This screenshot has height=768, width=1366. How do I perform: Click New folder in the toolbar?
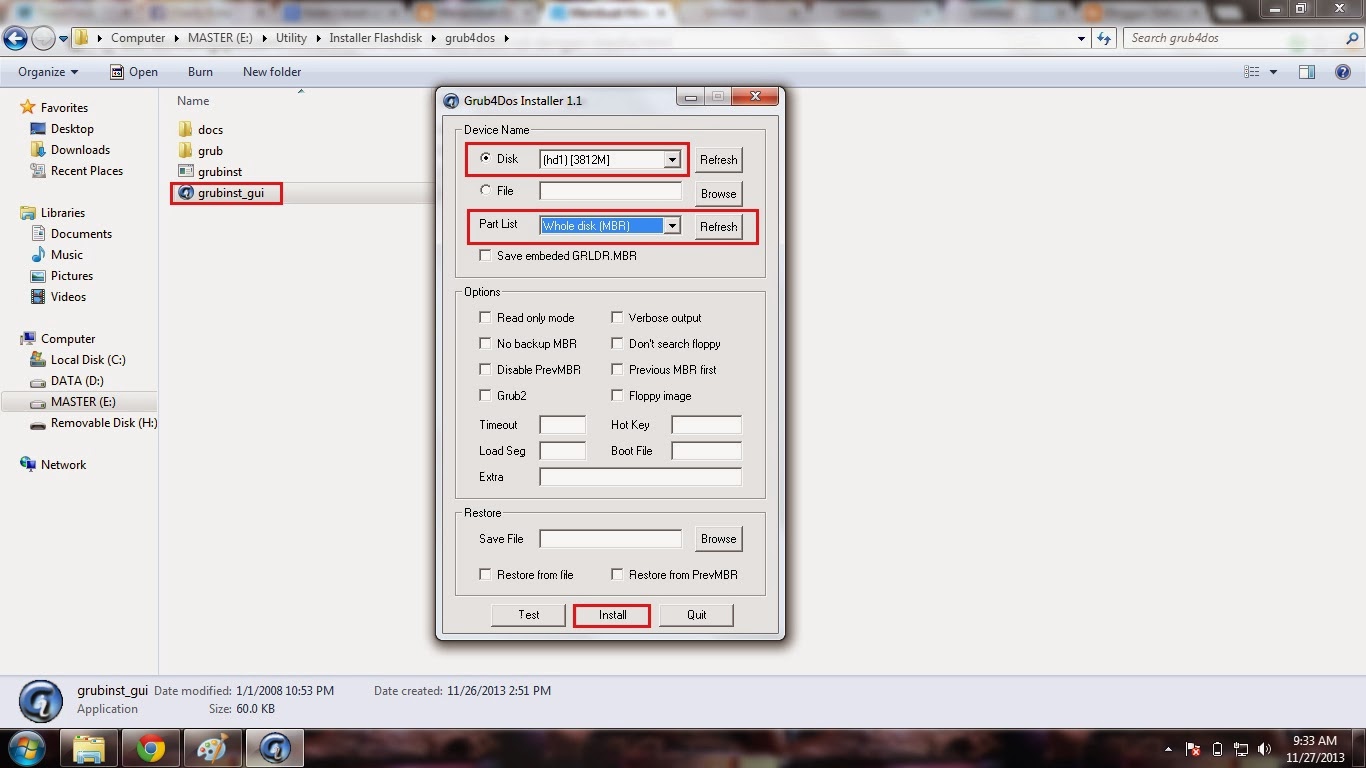(x=272, y=72)
